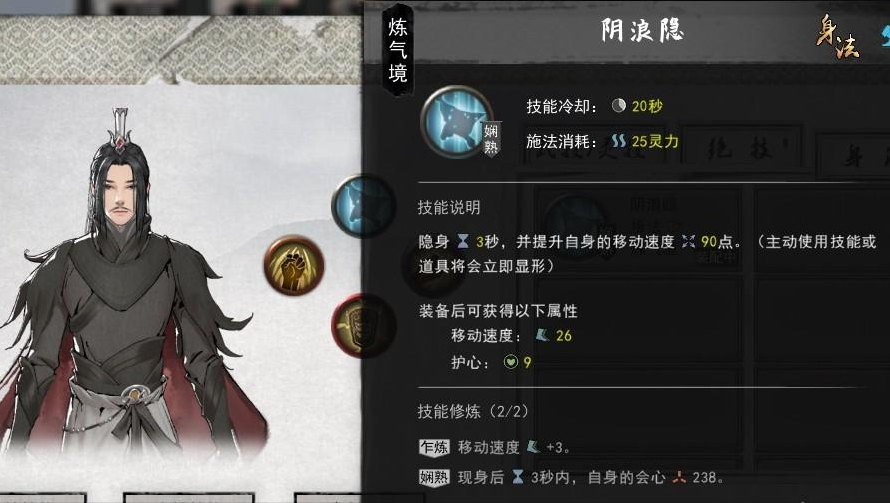The image size is (890, 503).
Task: Click the 娴熟 tag on the skill icon
Action: pyautogui.click(x=491, y=139)
